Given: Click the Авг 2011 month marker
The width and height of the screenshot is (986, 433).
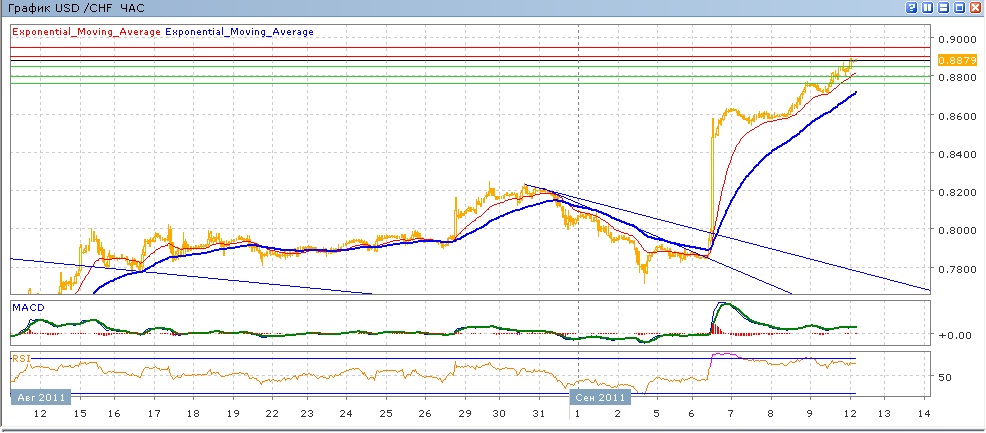Looking at the screenshot, I should click(x=41, y=397).
